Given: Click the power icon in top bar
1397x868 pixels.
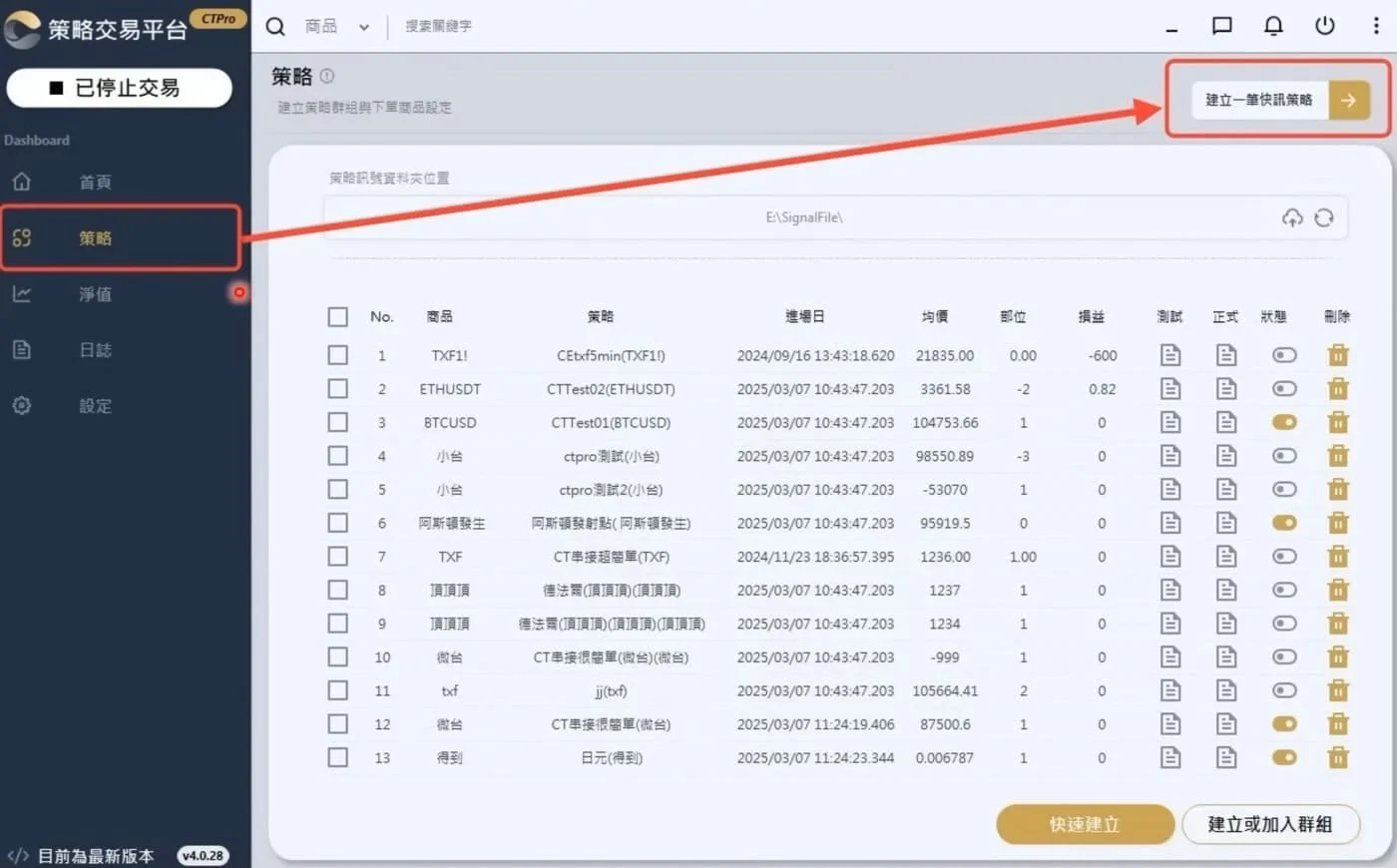Looking at the screenshot, I should click(x=1325, y=26).
